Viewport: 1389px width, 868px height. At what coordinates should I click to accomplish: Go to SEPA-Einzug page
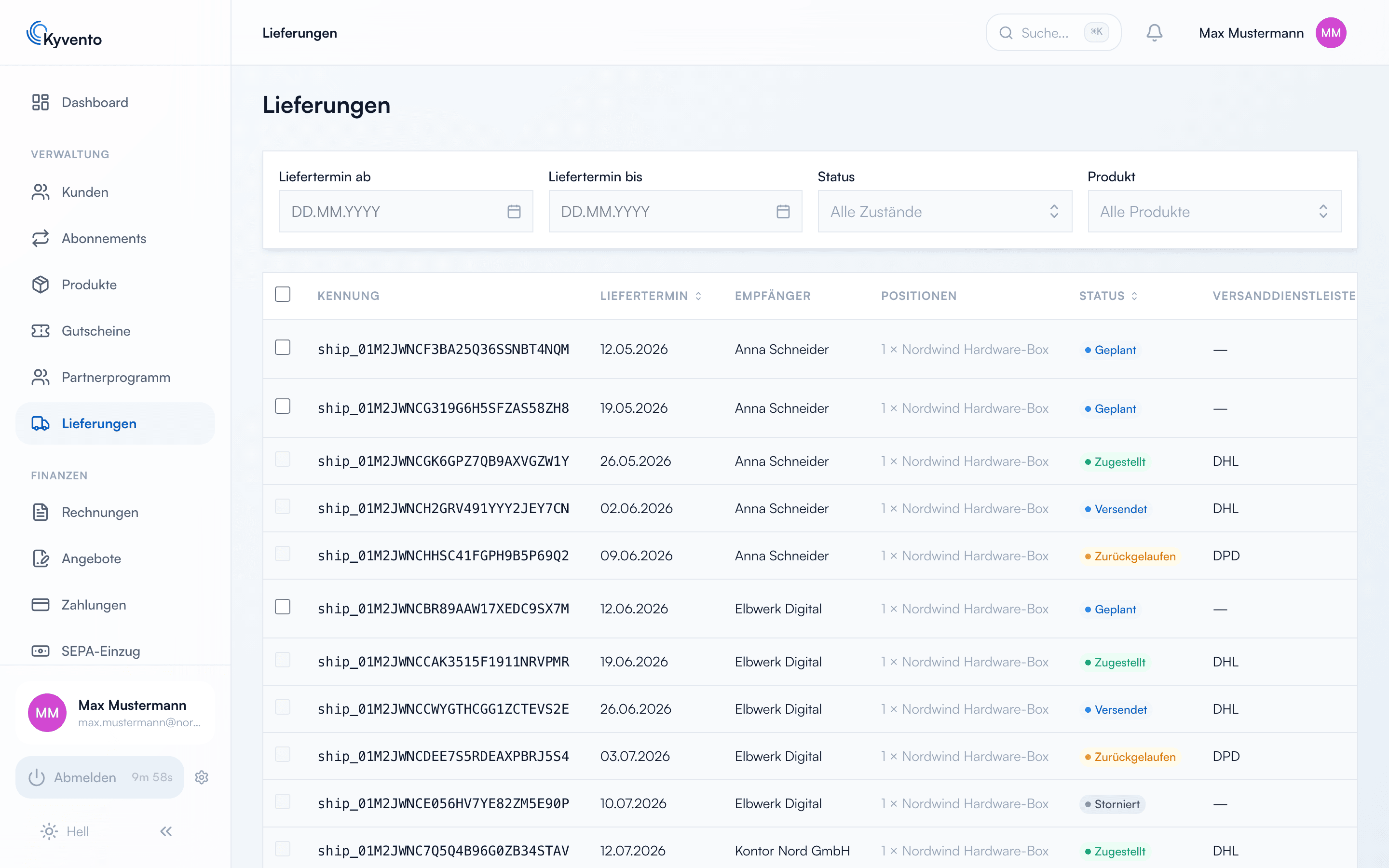(115, 651)
